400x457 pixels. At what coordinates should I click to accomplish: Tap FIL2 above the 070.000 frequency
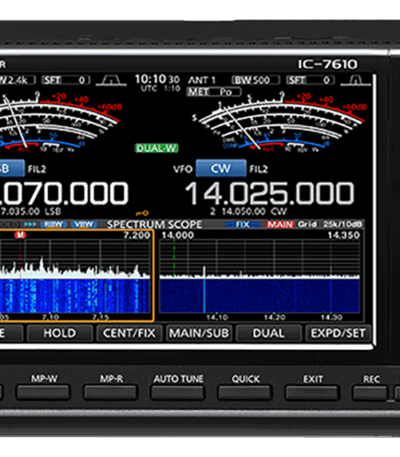click(x=37, y=169)
